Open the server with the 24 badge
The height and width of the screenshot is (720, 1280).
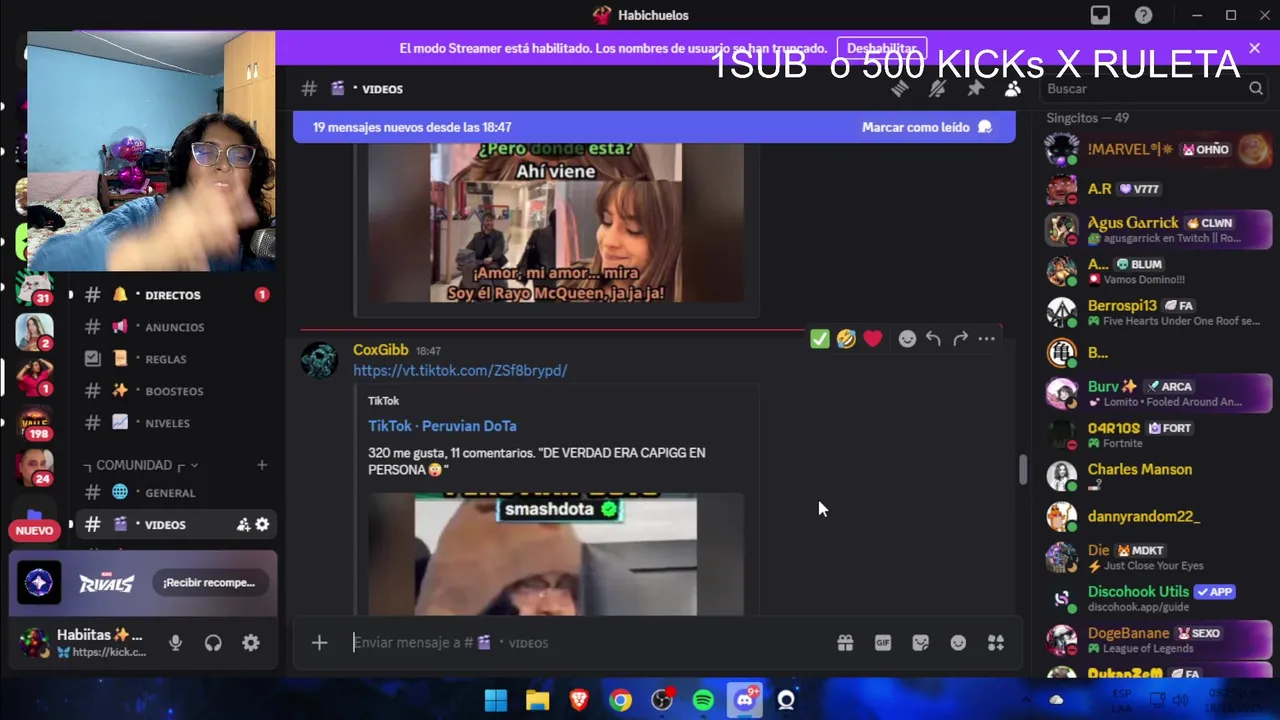click(x=35, y=467)
